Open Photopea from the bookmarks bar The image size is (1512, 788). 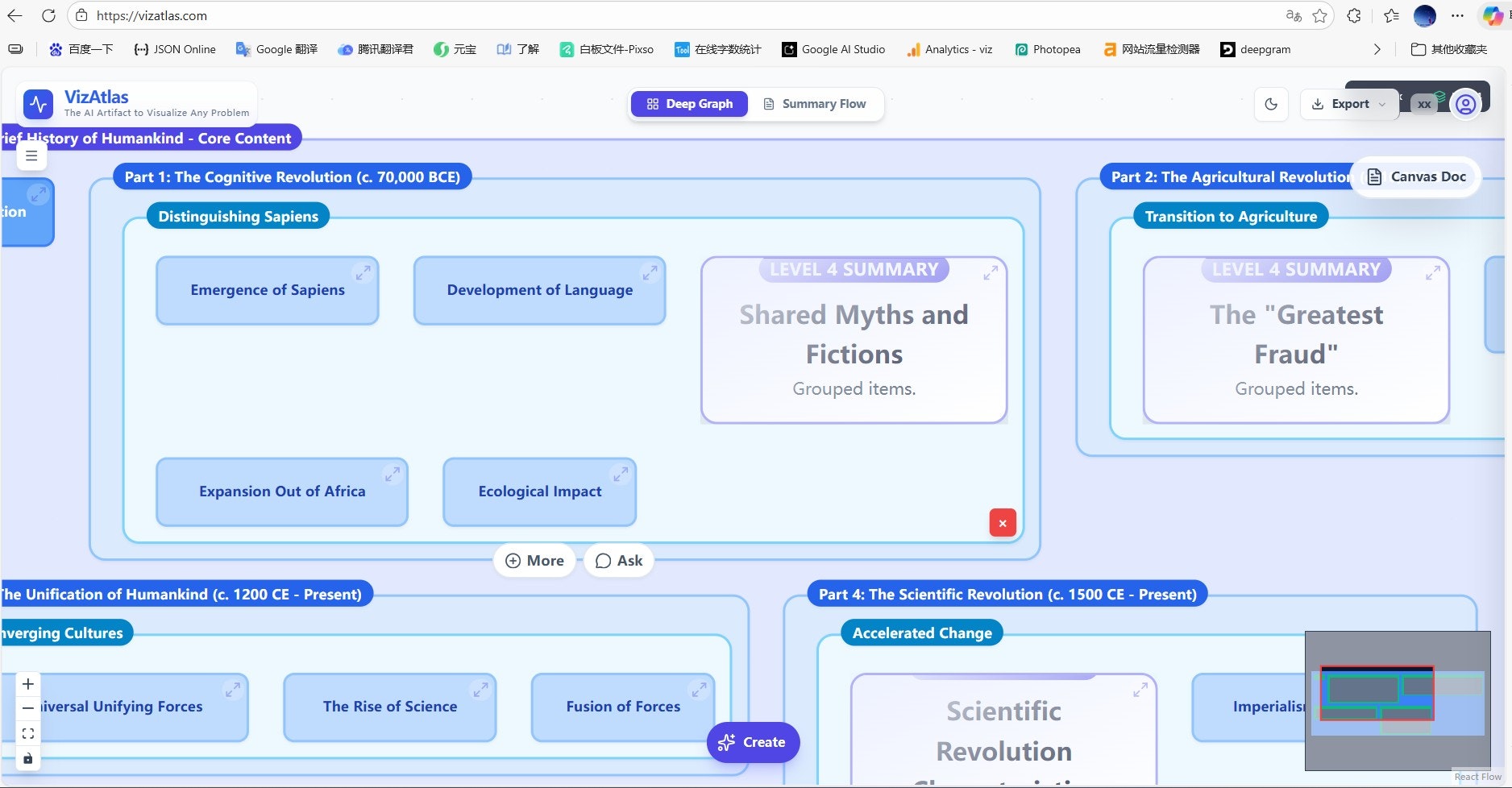(1047, 49)
